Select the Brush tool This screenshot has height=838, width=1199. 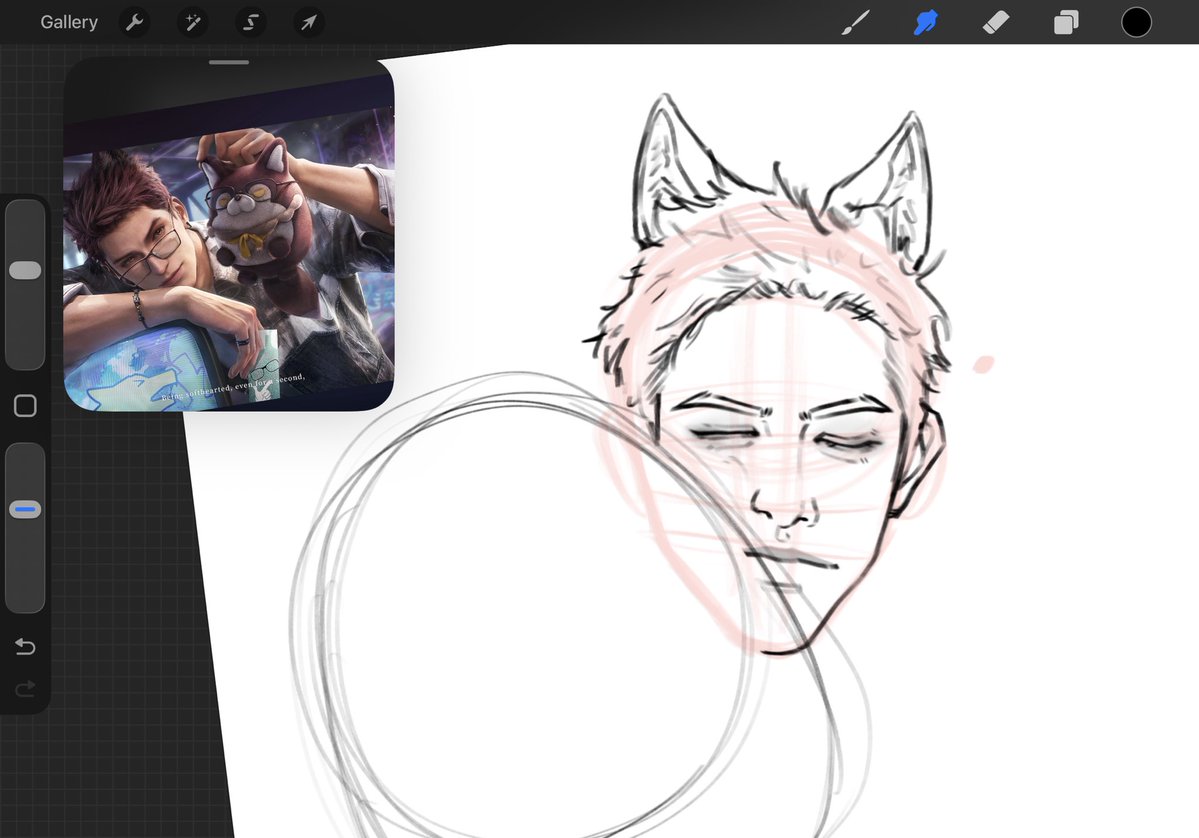pos(856,22)
